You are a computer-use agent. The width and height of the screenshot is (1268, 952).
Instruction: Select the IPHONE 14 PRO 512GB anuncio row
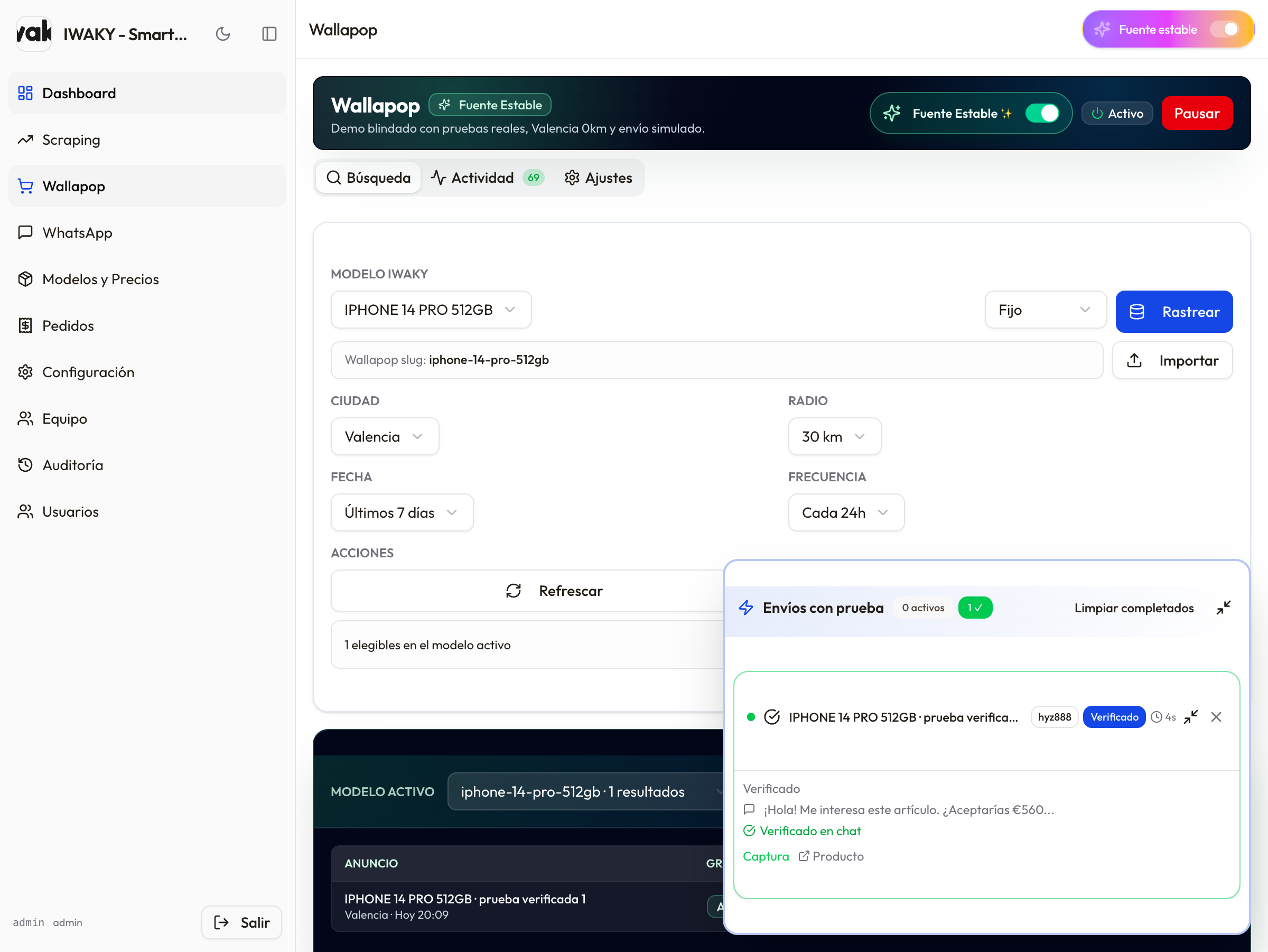coord(527,906)
